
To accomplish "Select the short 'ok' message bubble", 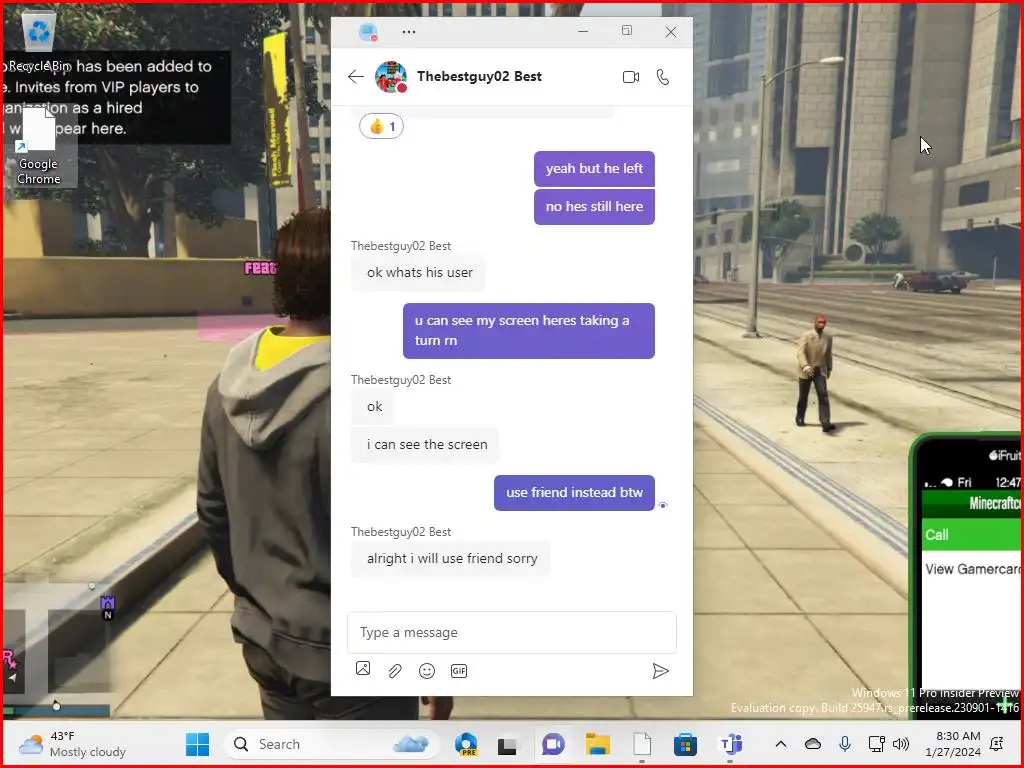I will [373, 407].
